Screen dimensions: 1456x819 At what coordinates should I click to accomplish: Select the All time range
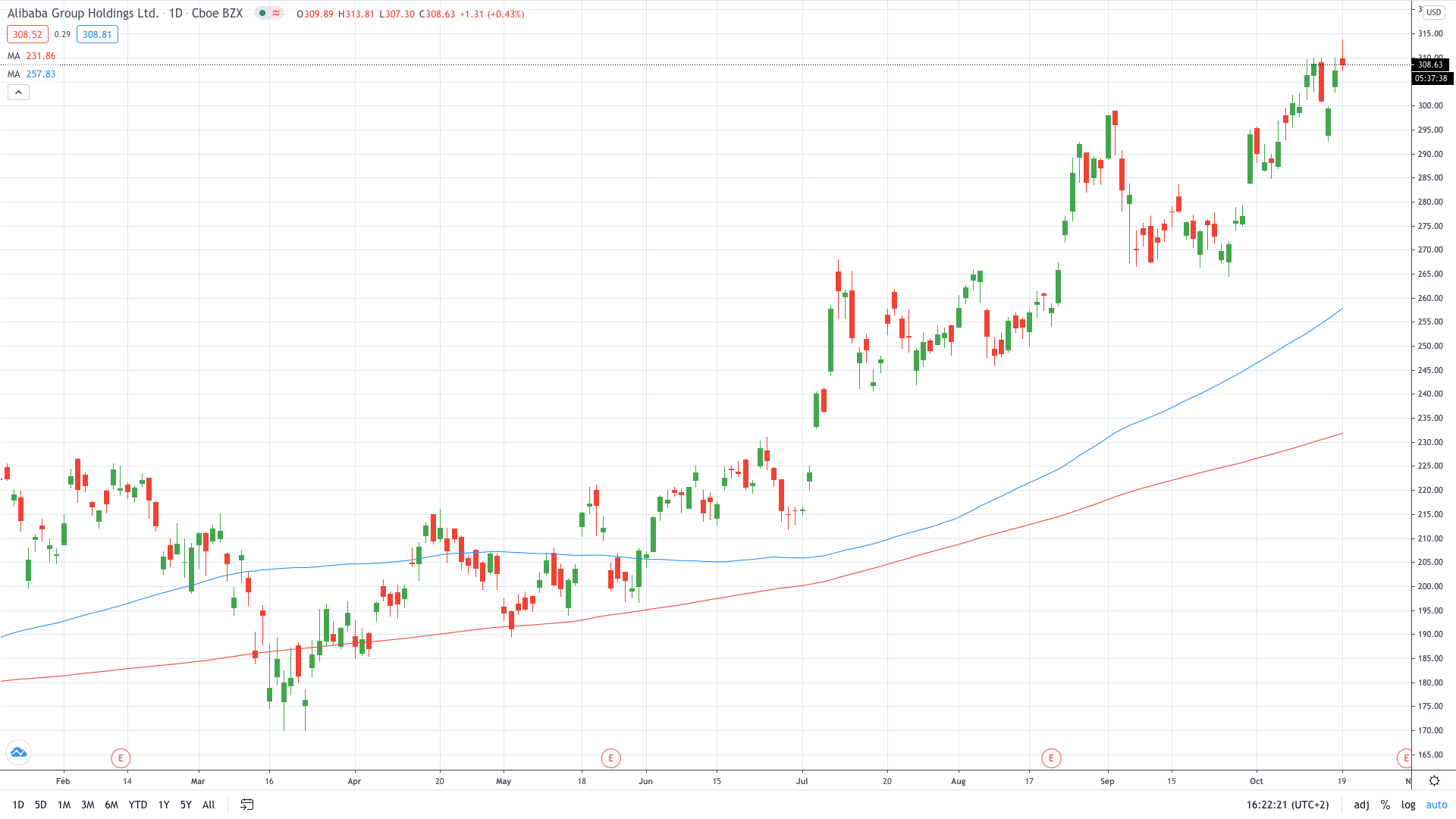[x=209, y=805]
